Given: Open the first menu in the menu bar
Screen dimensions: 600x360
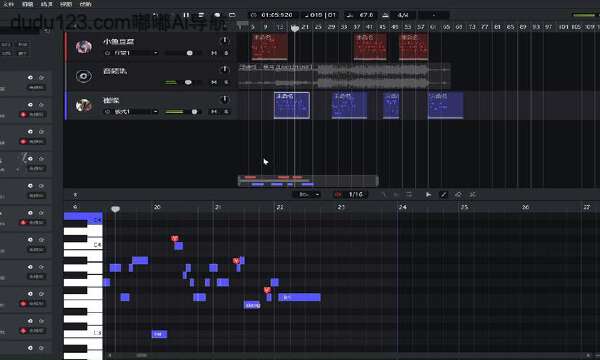Looking at the screenshot, I should (x=8, y=4).
